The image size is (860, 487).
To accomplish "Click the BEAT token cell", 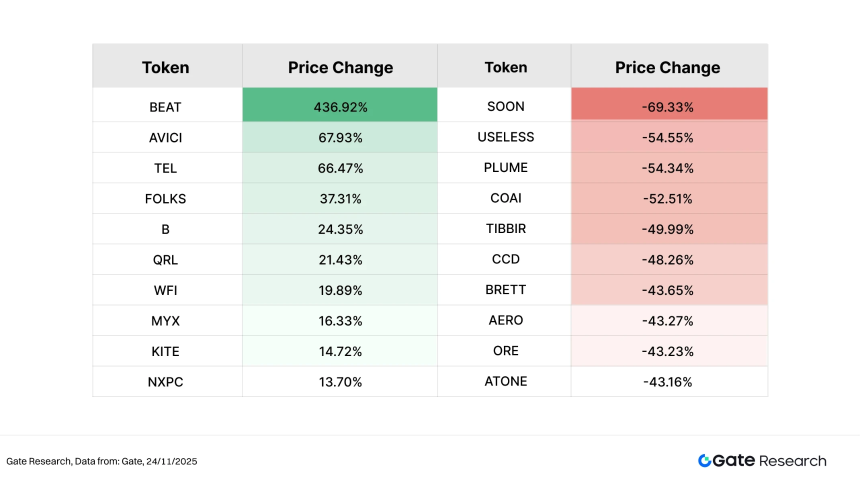I will [x=166, y=106].
